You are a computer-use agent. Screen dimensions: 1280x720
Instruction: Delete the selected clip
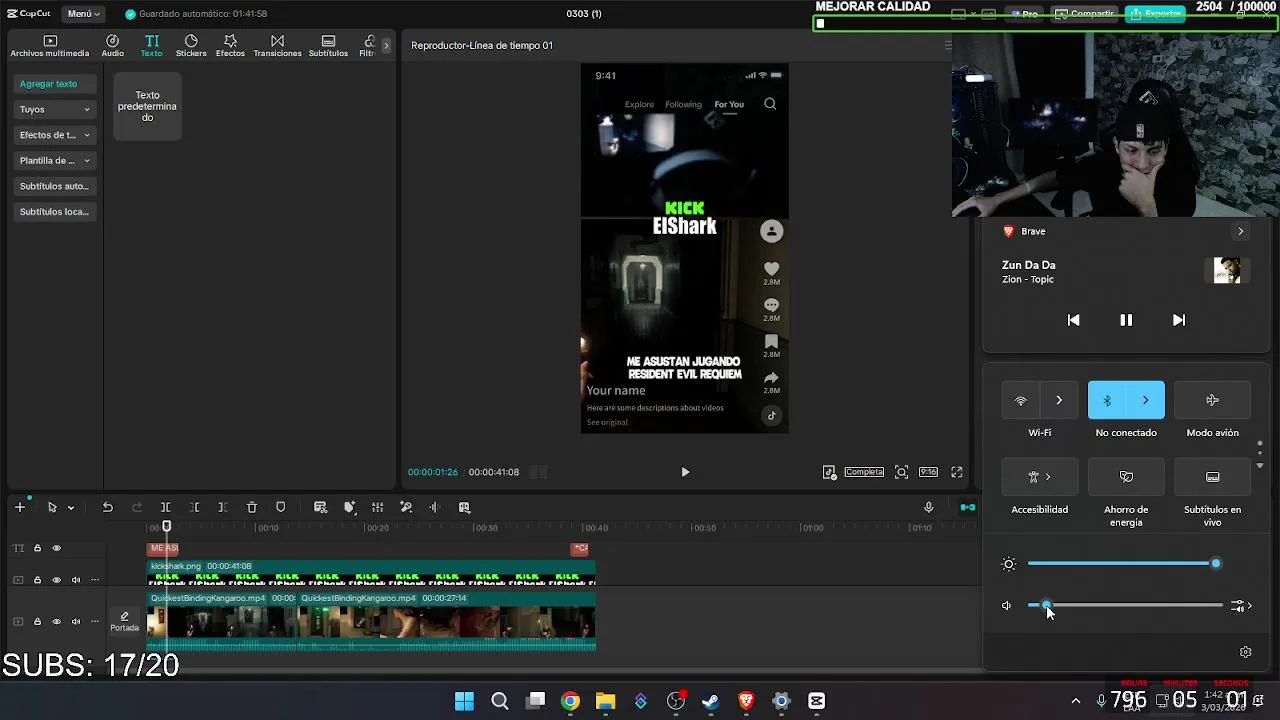click(252, 507)
